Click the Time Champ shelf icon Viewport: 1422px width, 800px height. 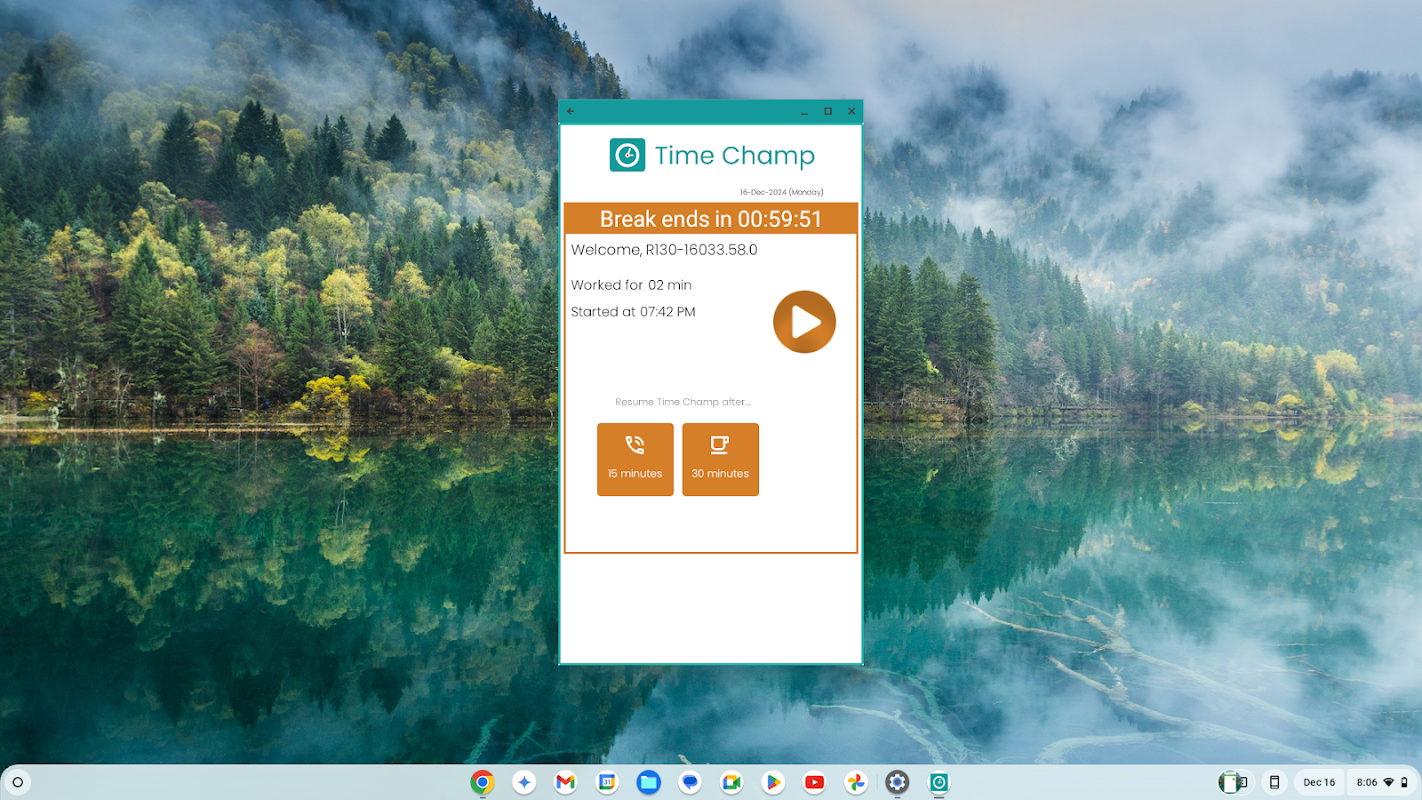[x=939, y=782]
